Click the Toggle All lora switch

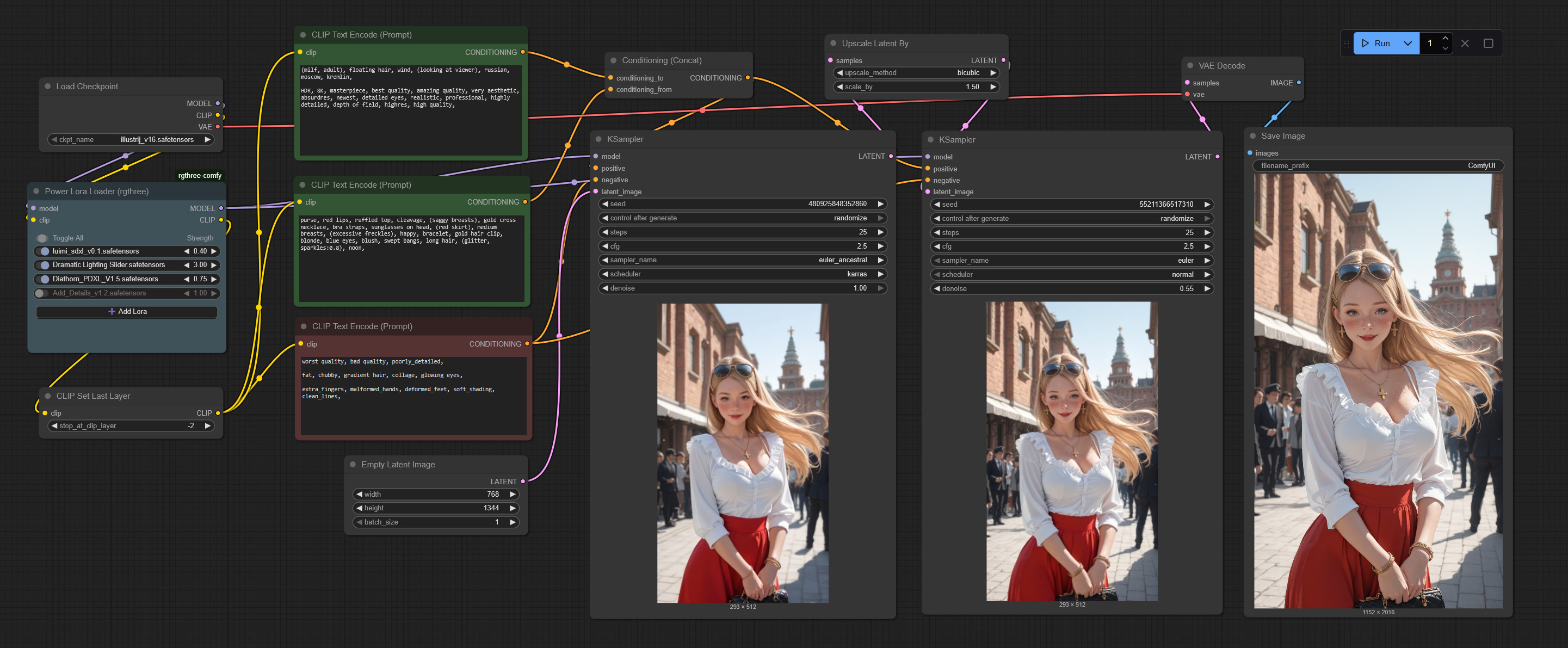coord(42,238)
